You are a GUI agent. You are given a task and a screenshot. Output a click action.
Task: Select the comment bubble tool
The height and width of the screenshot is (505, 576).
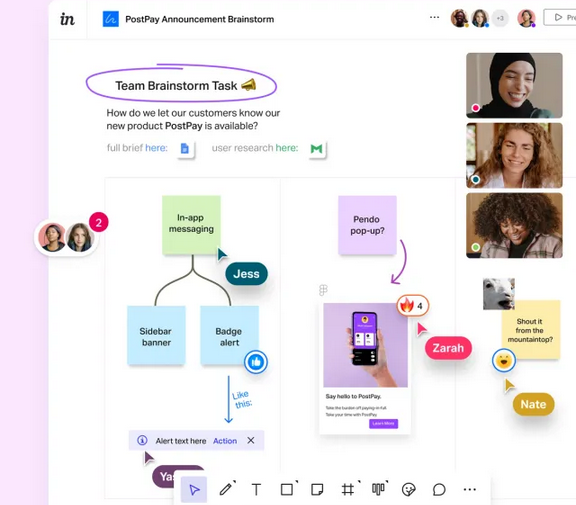coord(439,490)
